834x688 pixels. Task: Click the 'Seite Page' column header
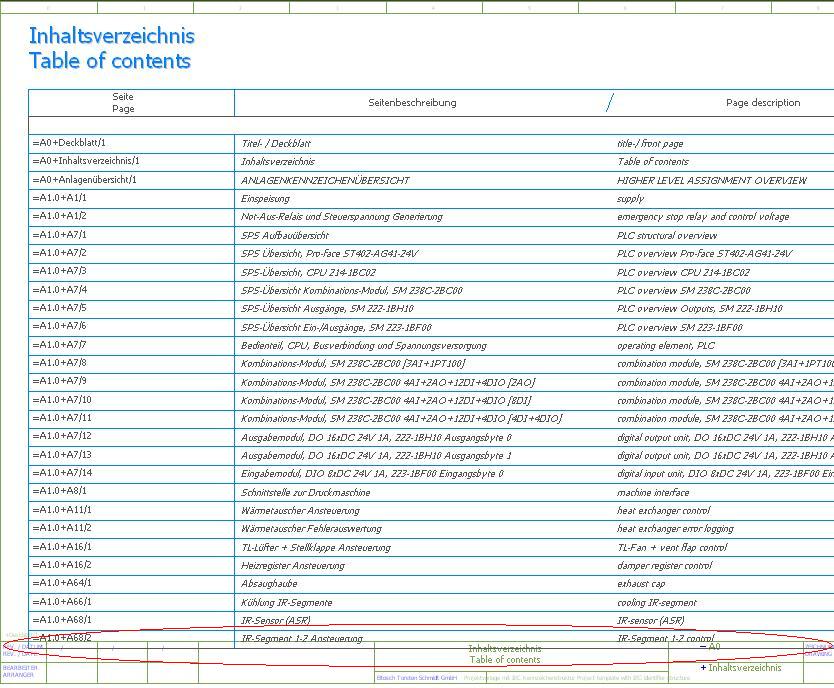[x=123, y=103]
